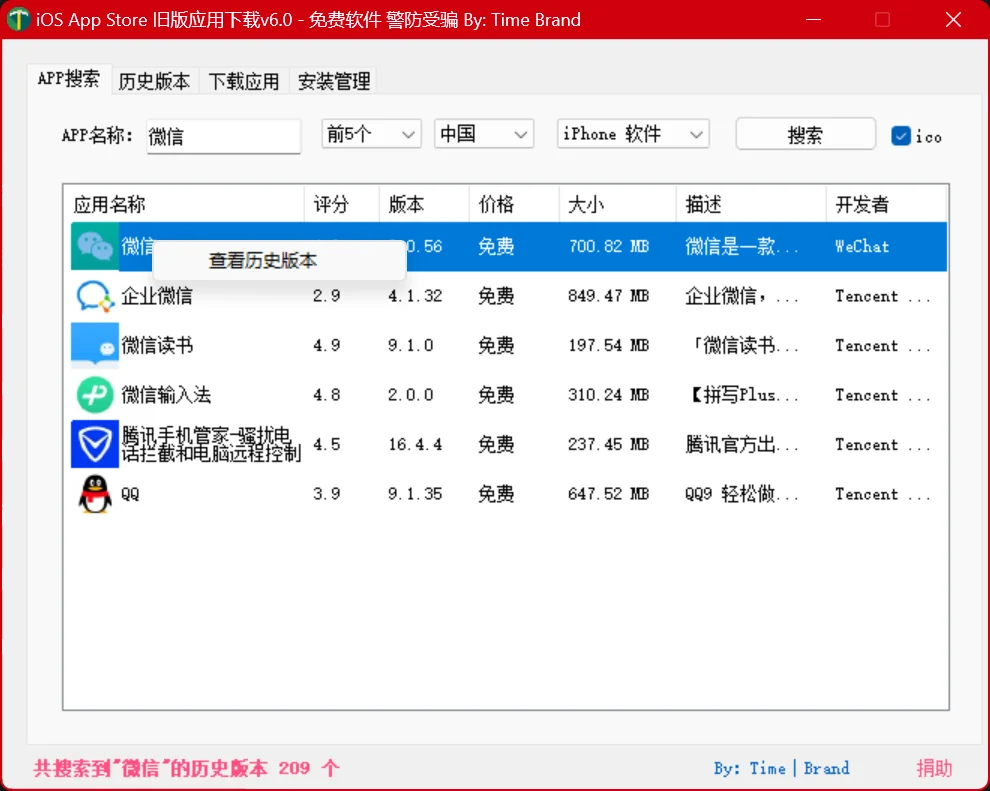Click the app icon in the title bar
Screen dimensions: 990x791
click(17, 19)
